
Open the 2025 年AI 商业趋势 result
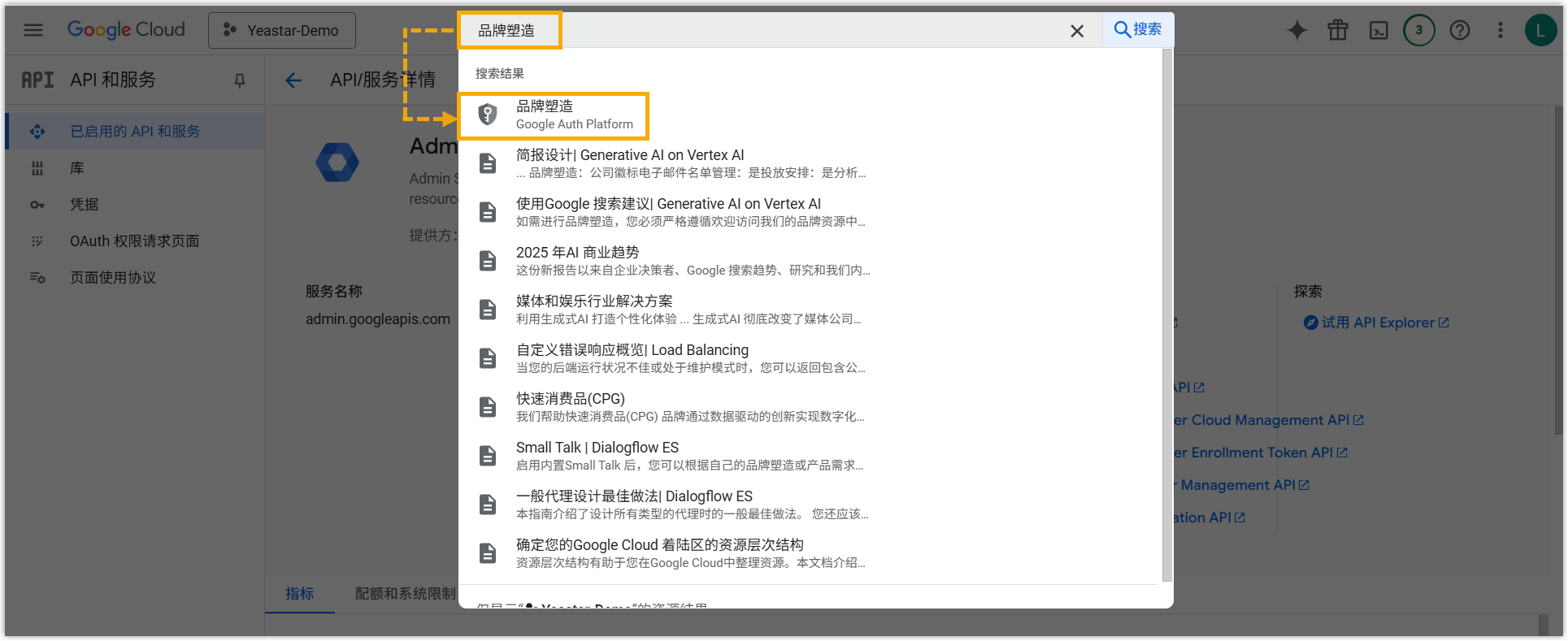pos(577,253)
